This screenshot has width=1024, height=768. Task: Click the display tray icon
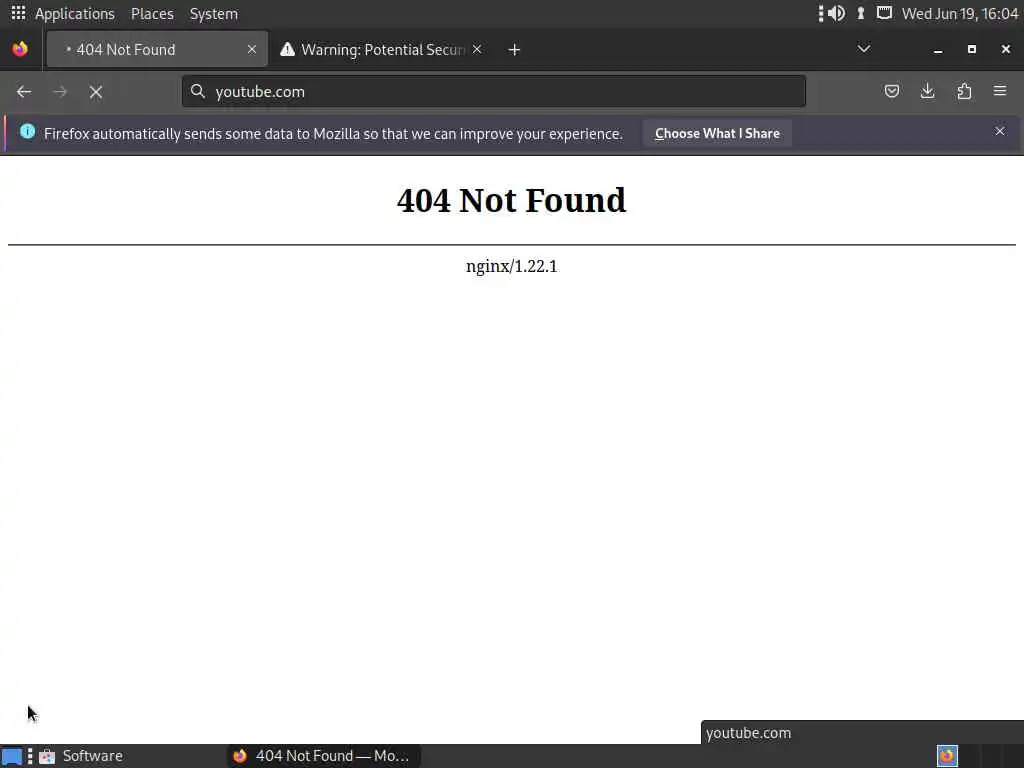coord(884,13)
